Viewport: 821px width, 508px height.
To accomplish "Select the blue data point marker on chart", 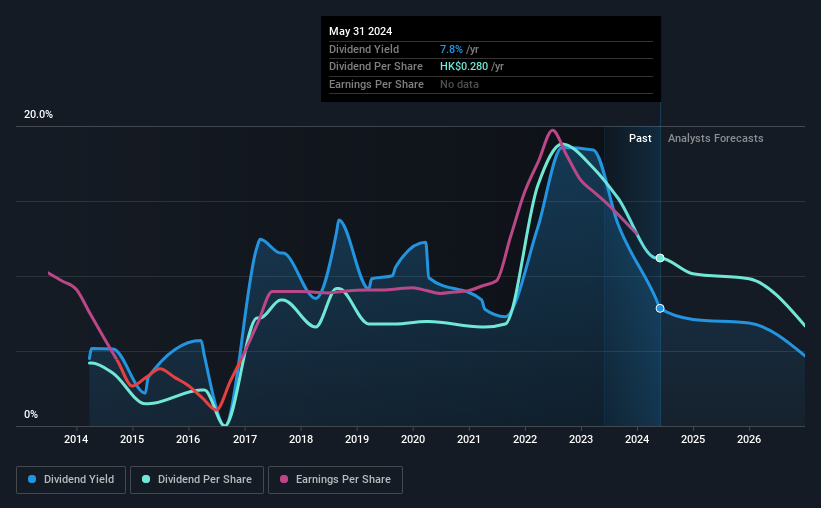I will (x=660, y=308).
